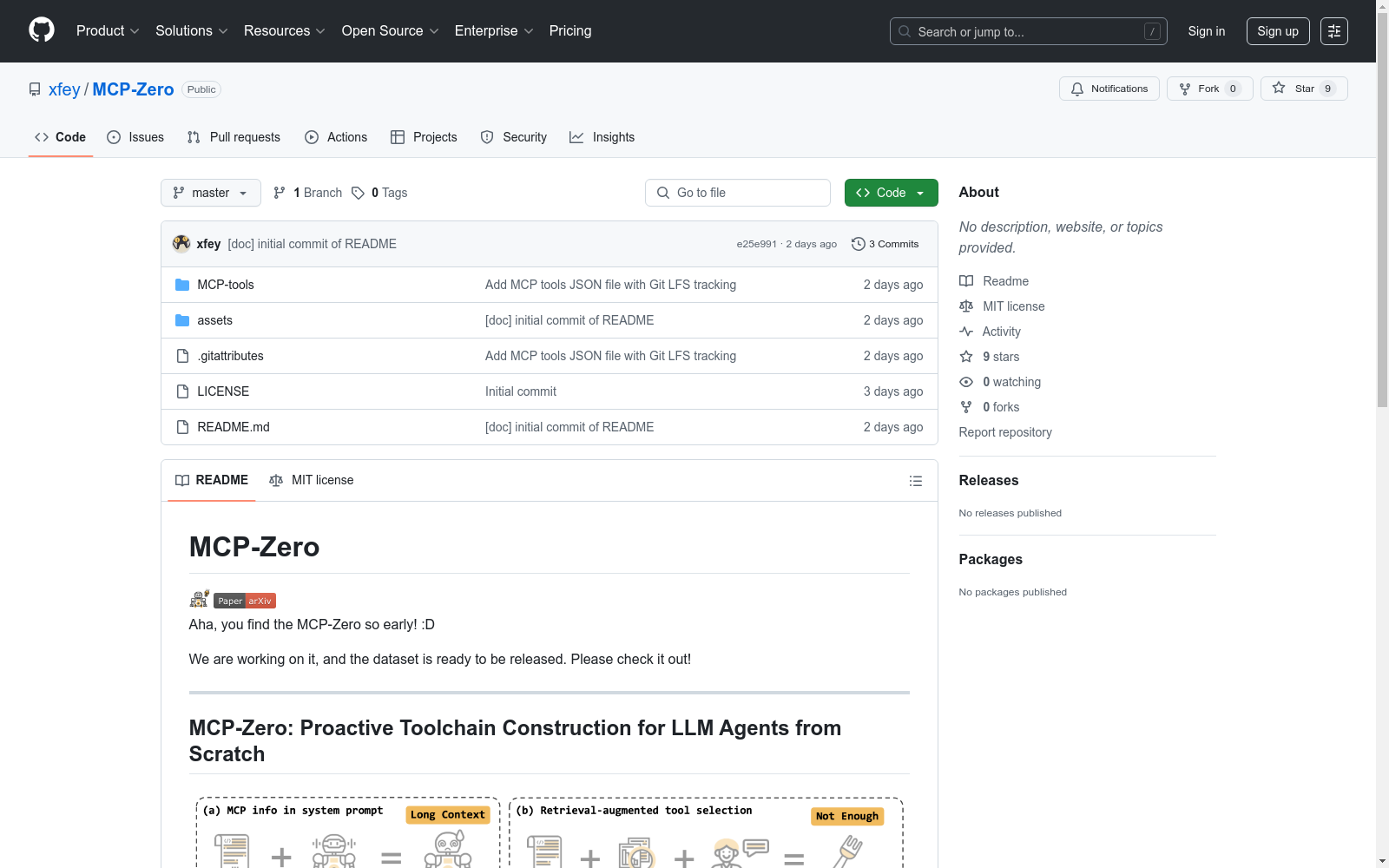Click the LICENSE file icon
The width and height of the screenshot is (1389, 868).
click(x=182, y=391)
